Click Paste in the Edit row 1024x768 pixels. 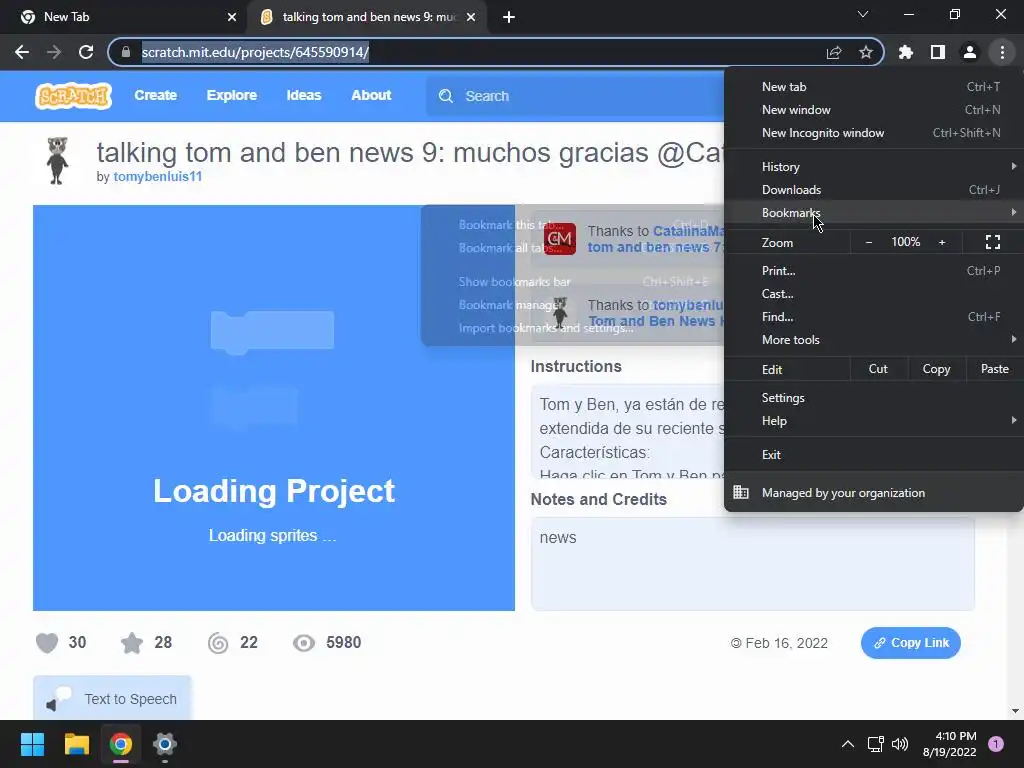995,369
